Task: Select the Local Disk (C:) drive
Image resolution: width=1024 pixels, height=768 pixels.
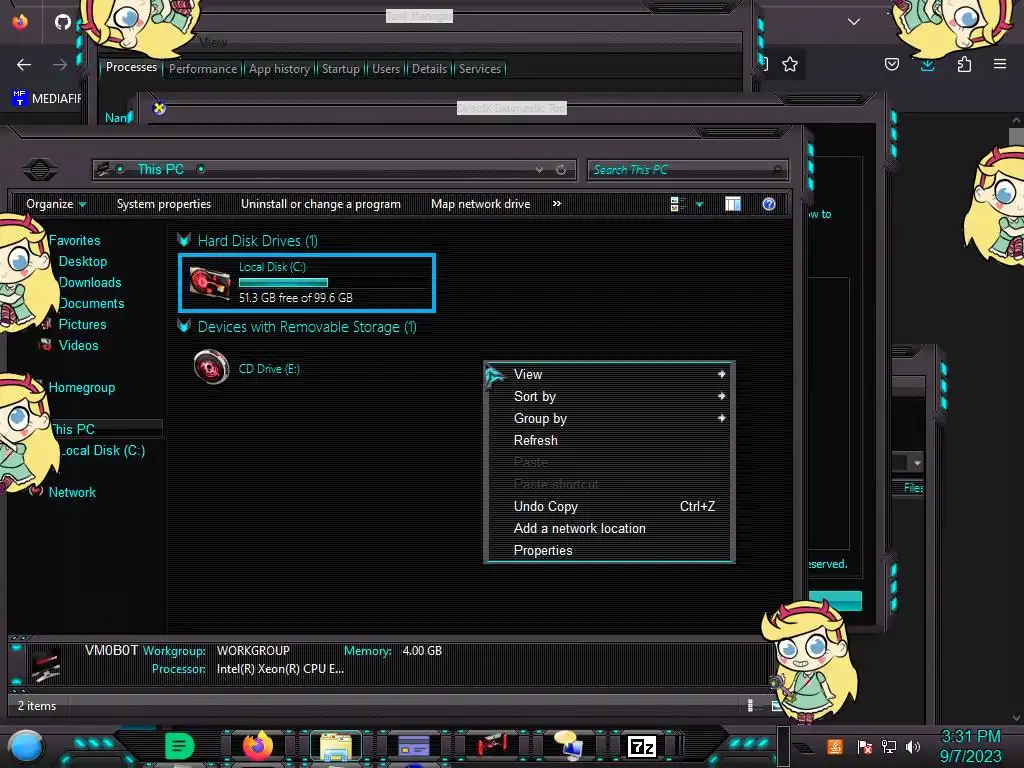Action: pyautogui.click(x=307, y=282)
